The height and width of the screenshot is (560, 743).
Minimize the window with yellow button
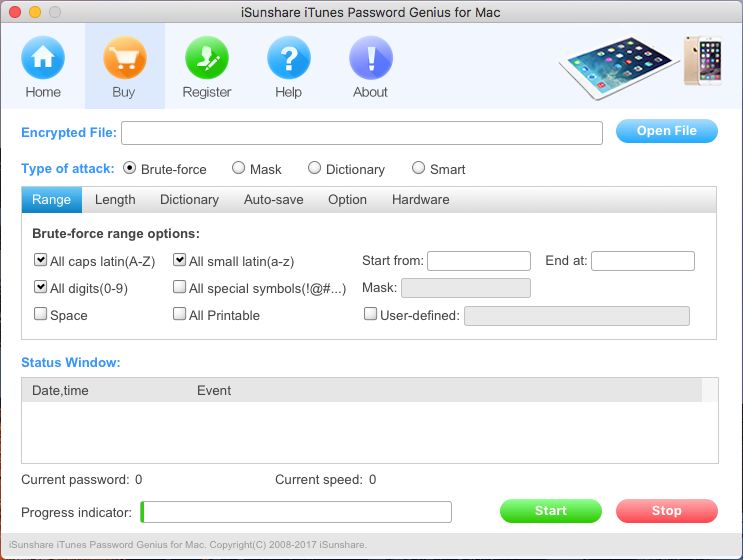coord(35,12)
